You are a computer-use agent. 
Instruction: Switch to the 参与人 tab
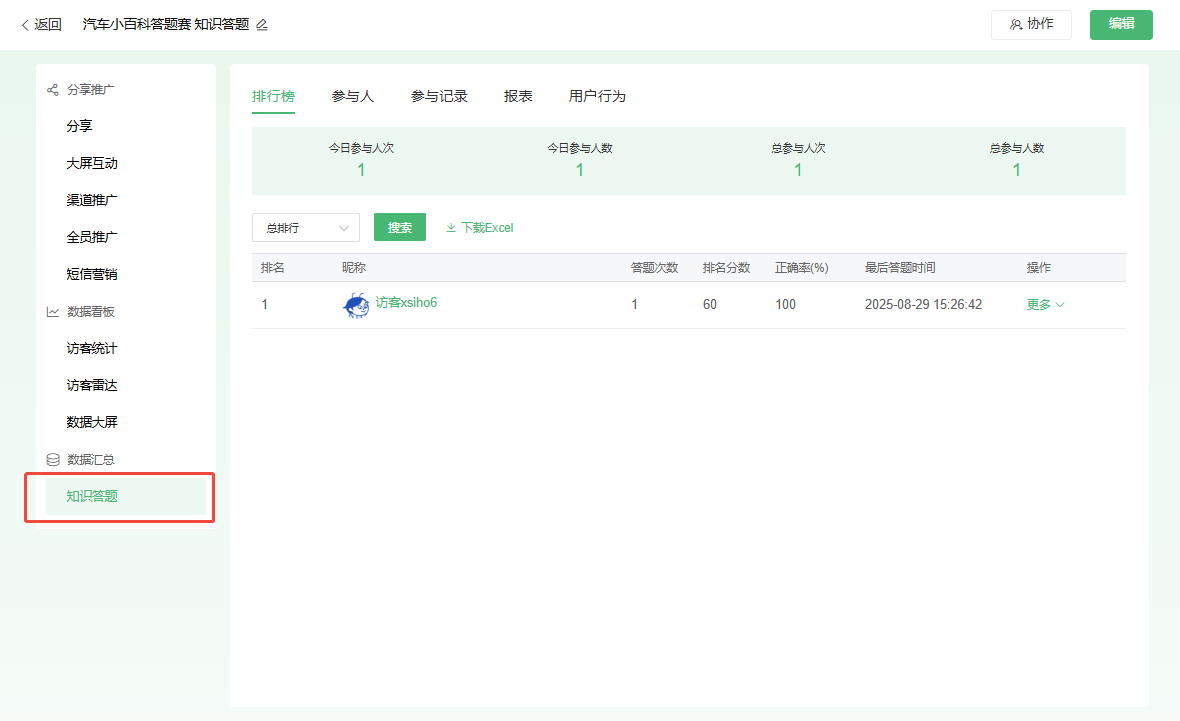tap(353, 96)
